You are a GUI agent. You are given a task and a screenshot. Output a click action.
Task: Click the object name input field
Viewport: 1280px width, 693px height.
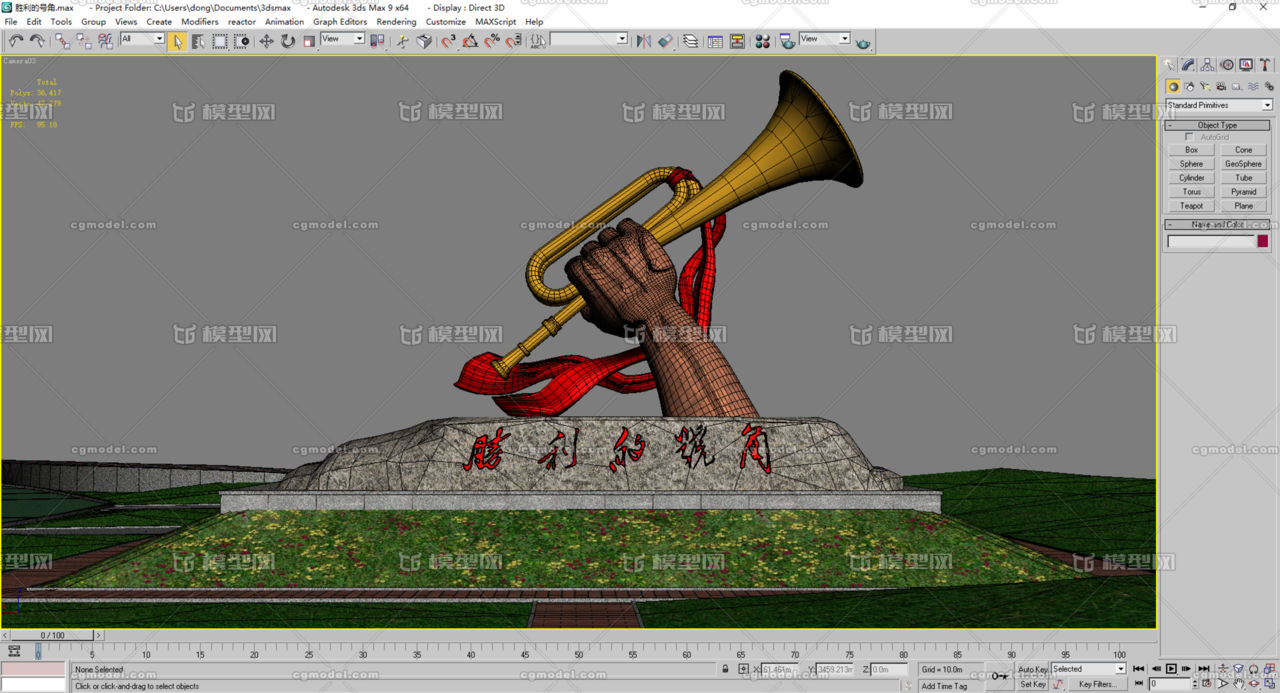tap(1211, 241)
